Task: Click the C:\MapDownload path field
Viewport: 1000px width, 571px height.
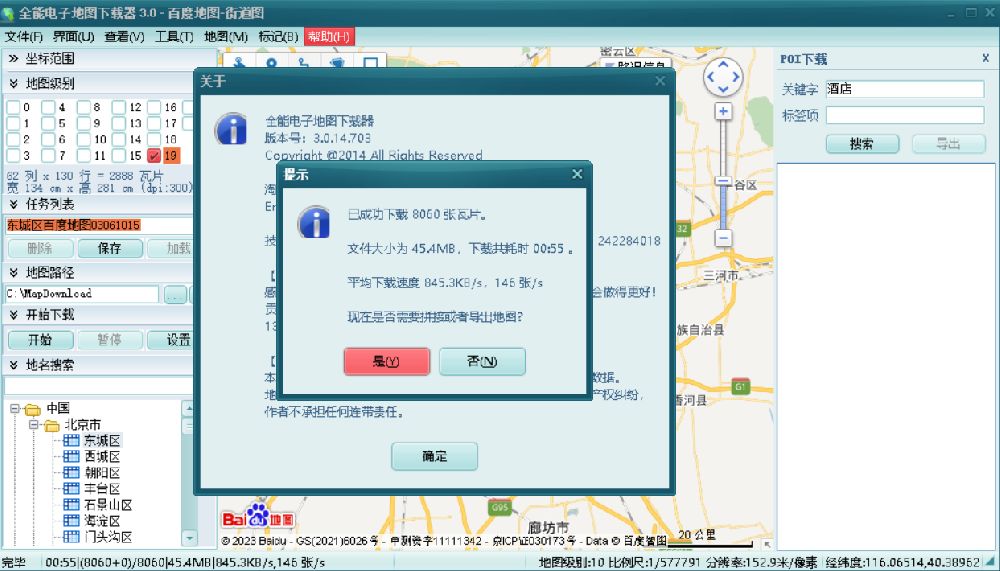Action: click(82, 293)
